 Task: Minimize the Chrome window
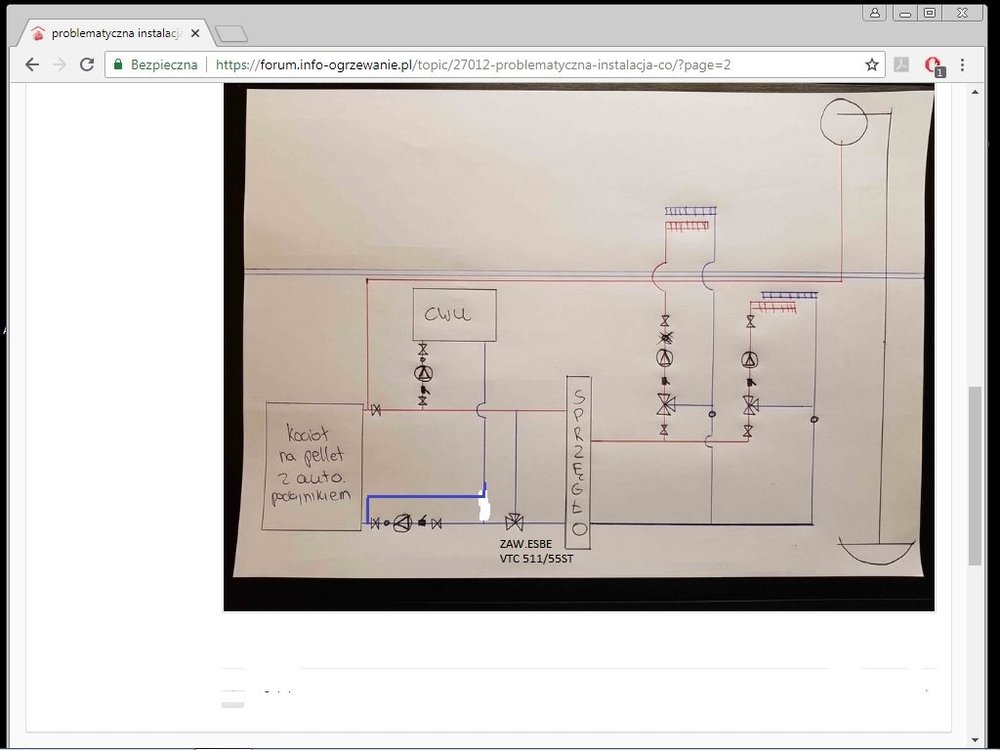[905, 12]
